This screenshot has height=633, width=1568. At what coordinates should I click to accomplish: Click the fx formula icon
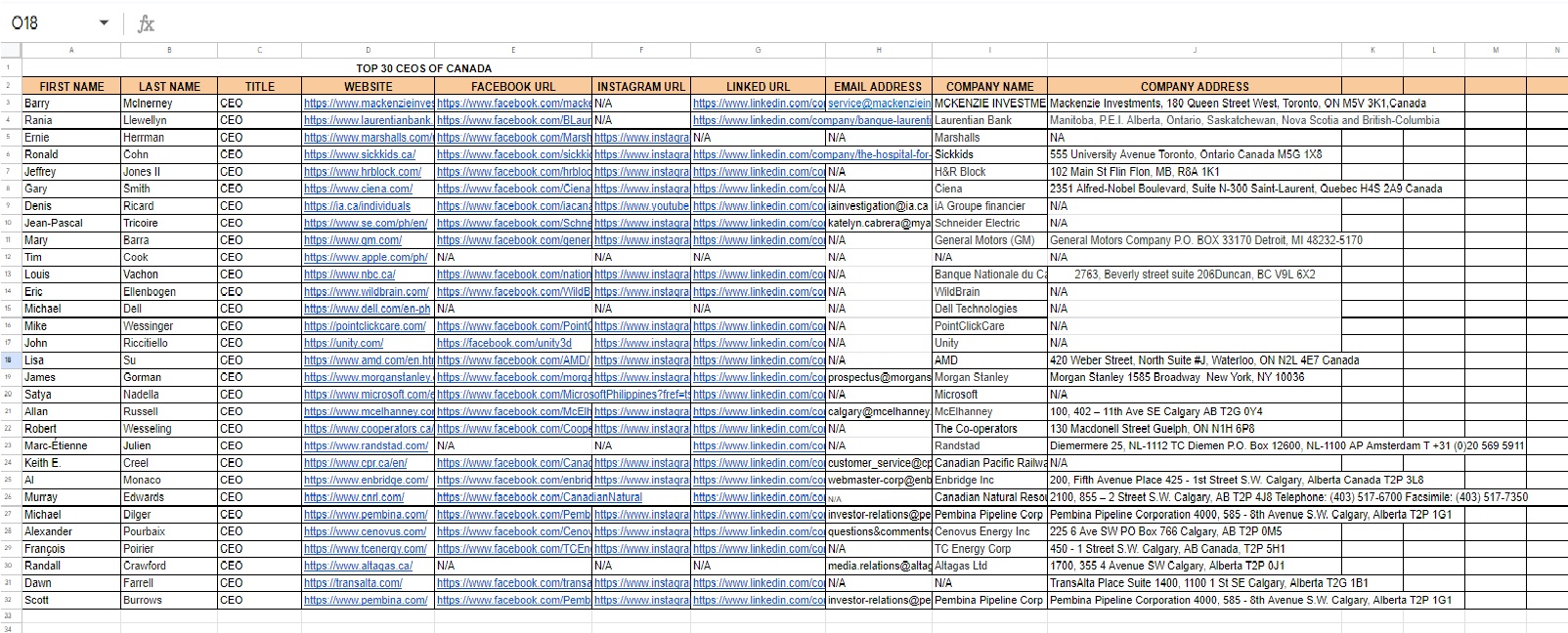[x=146, y=23]
